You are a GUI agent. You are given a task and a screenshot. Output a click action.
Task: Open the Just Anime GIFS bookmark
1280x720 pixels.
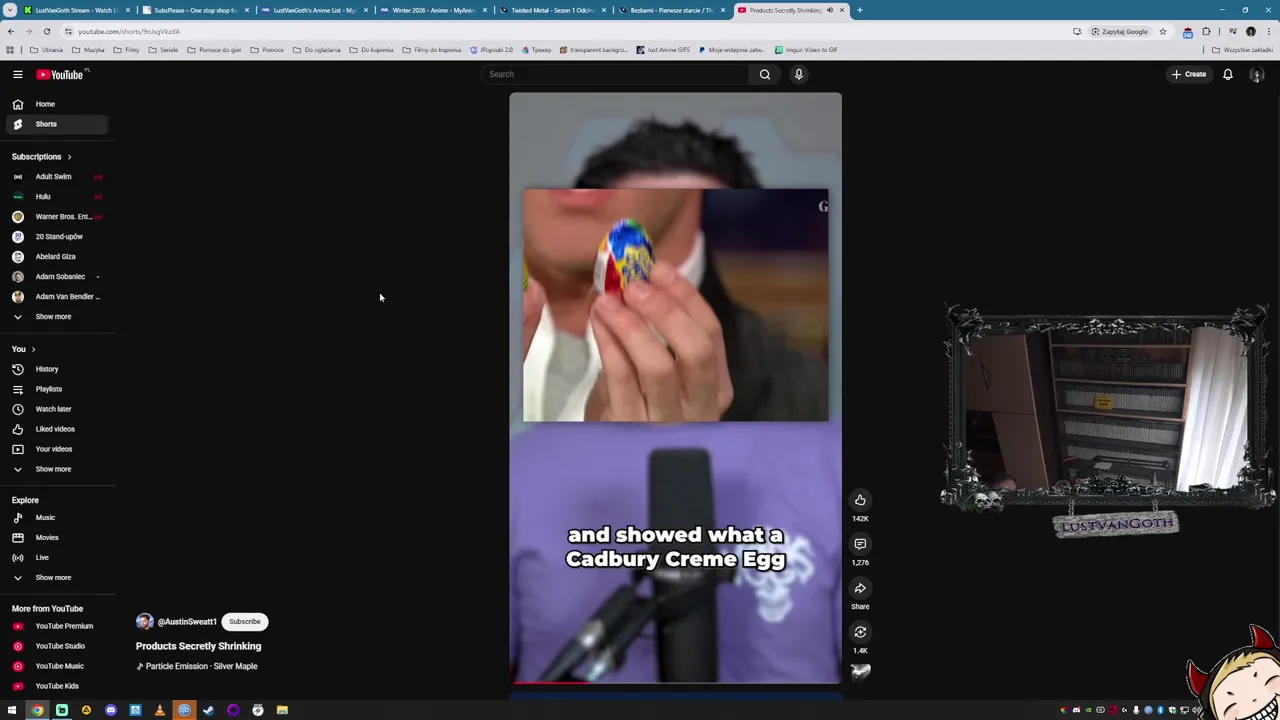pyautogui.click(x=662, y=50)
